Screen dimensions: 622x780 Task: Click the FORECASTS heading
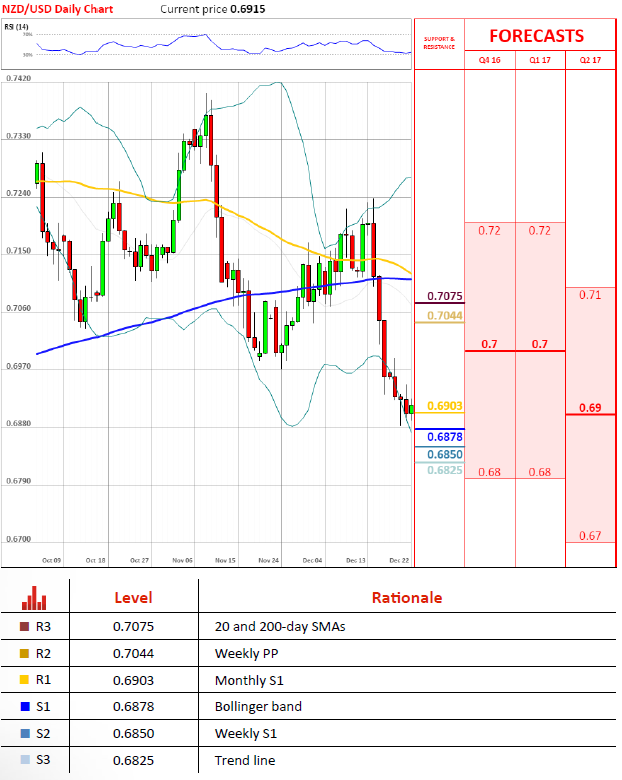click(x=536, y=36)
